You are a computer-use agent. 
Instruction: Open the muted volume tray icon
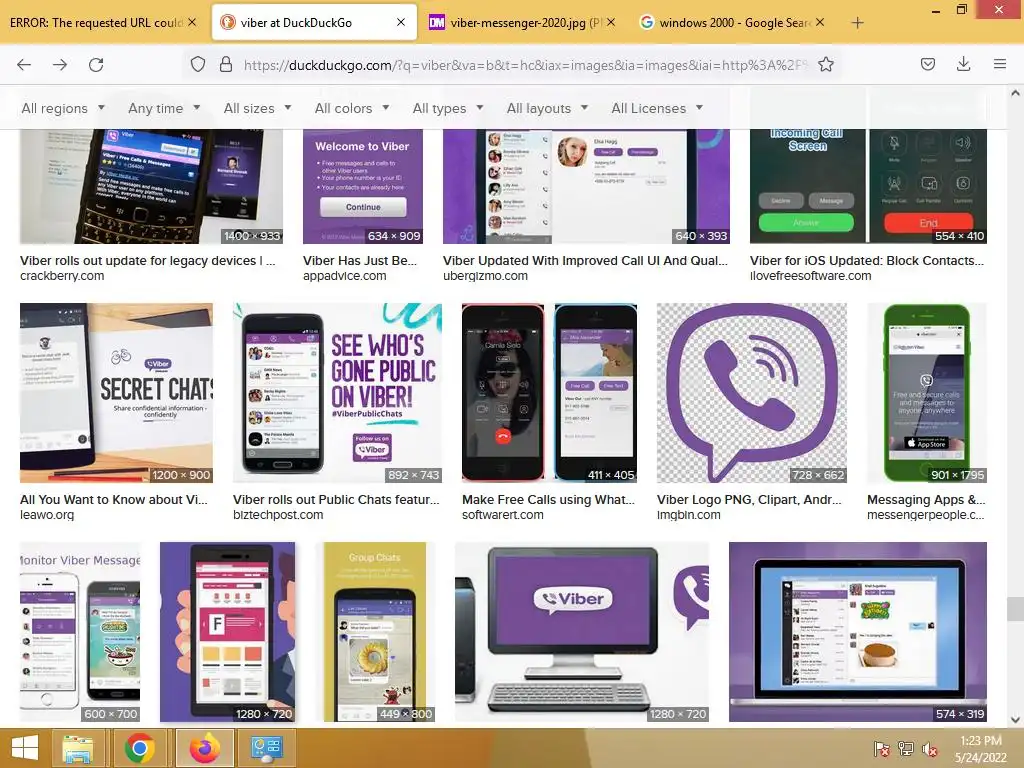point(930,748)
